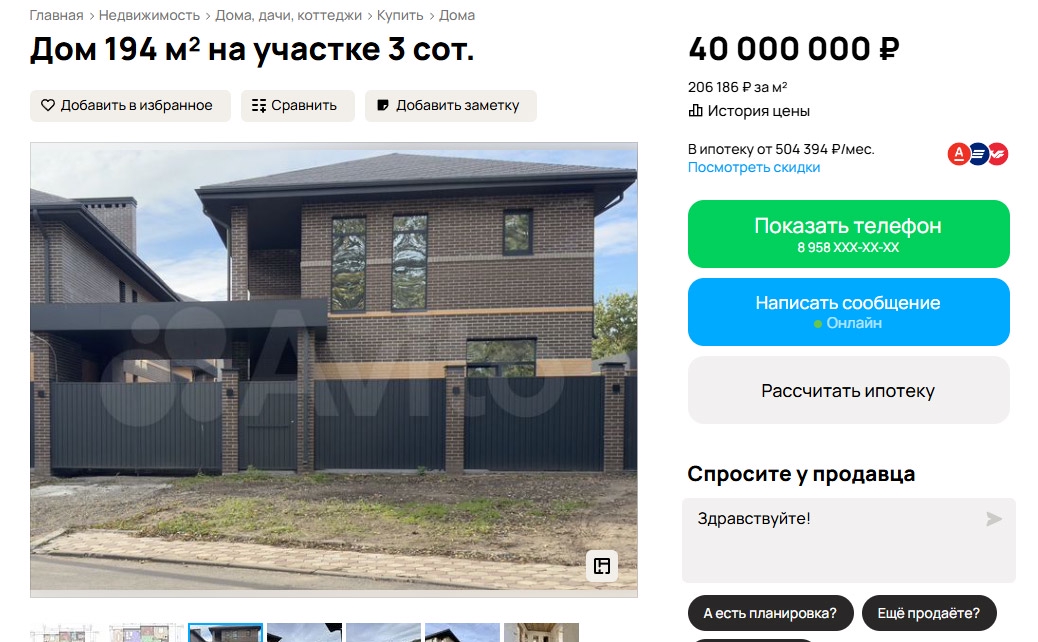Click Написать сообщение button

tap(849, 312)
